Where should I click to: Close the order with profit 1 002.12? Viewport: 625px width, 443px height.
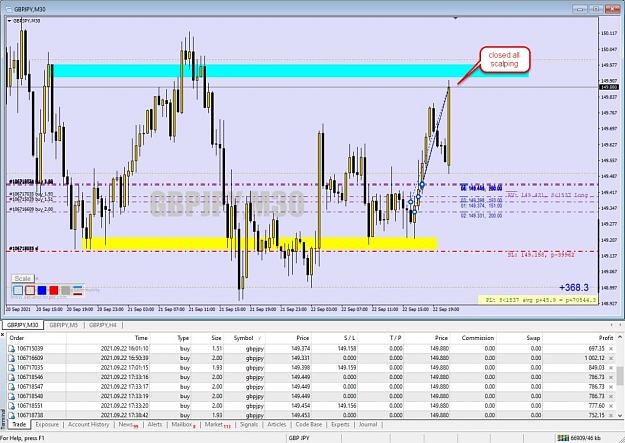611,358
